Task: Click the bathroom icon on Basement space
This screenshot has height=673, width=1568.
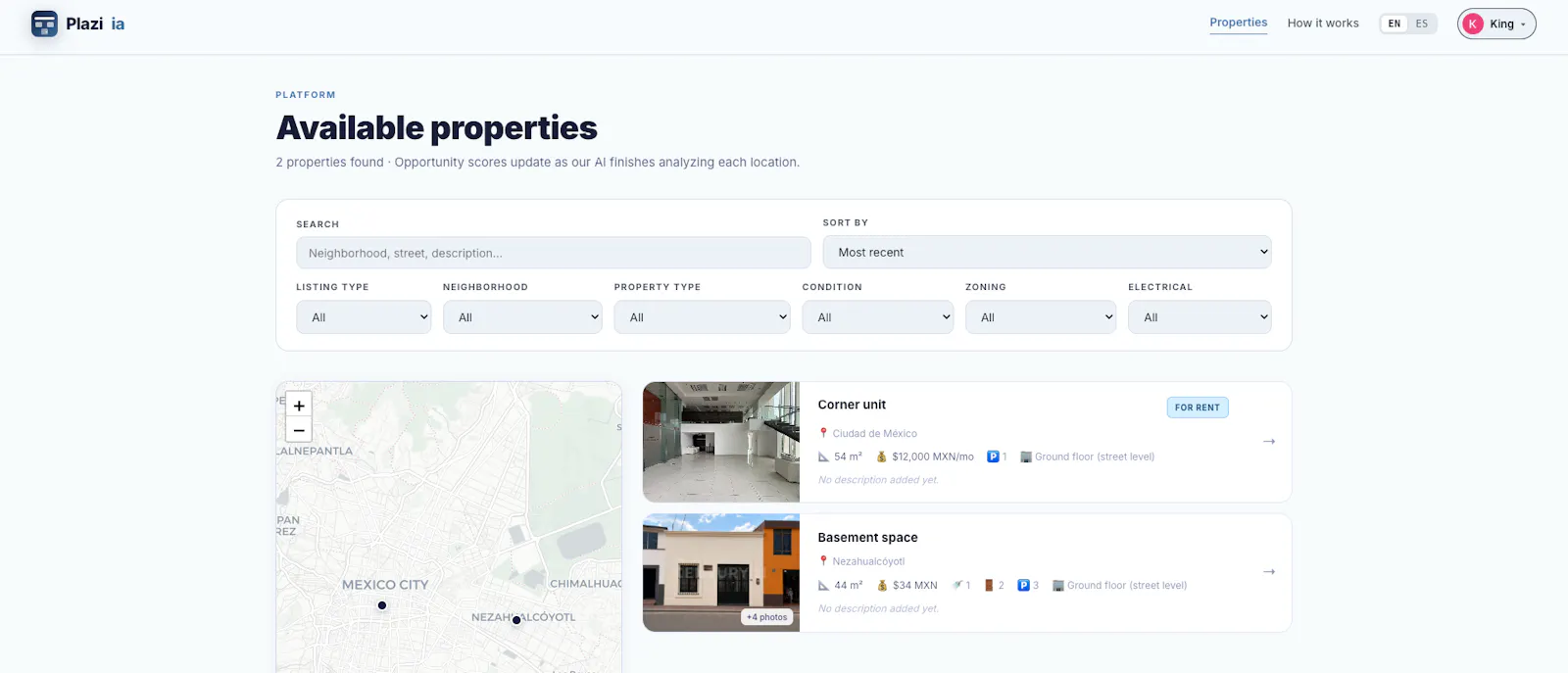Action: coord(957,586)
